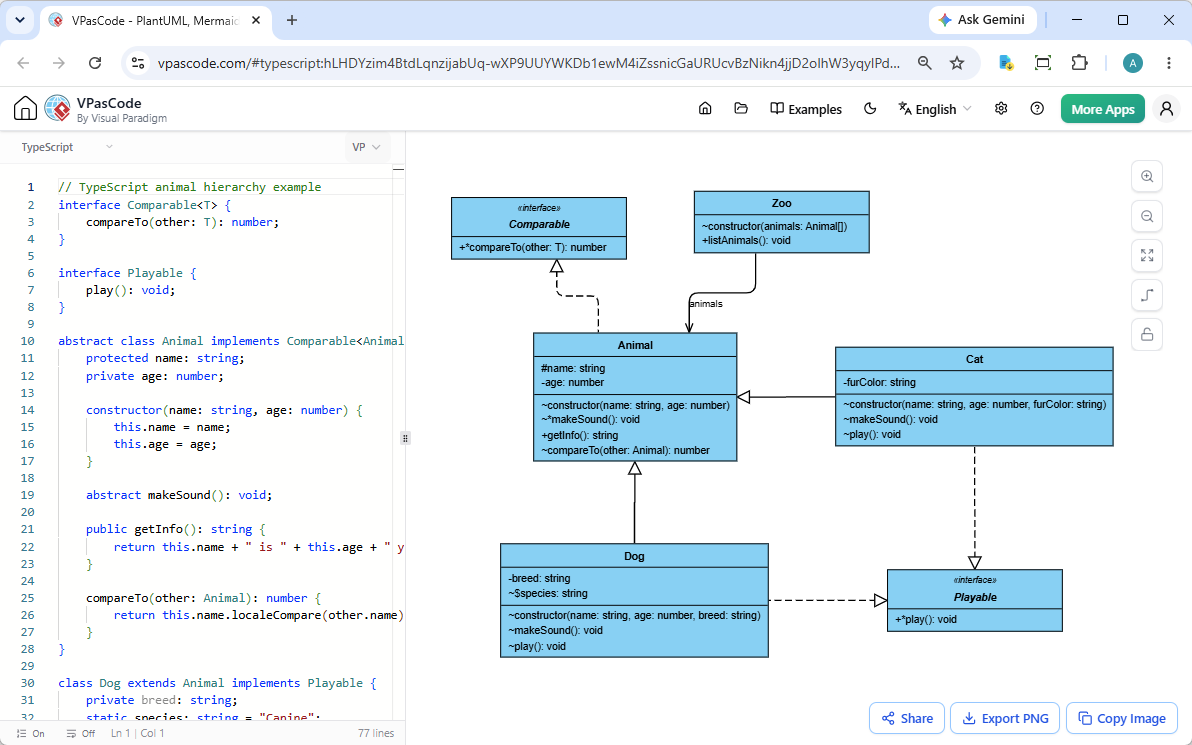Click the screen capture extension icon

point(1043,63)
